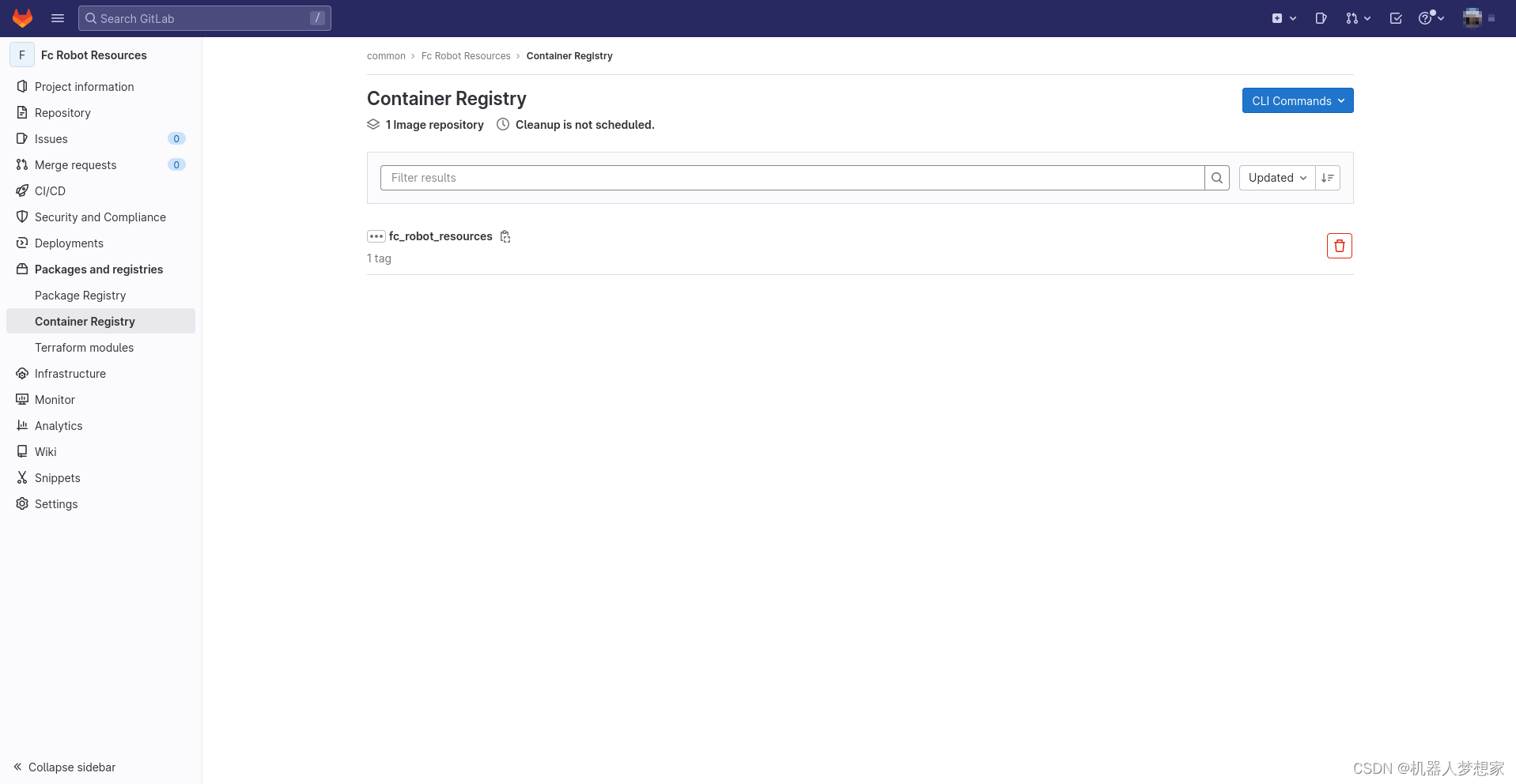1516x784 pixels.
Task: Open the Terraform modules section
Action: coord(85,347)
